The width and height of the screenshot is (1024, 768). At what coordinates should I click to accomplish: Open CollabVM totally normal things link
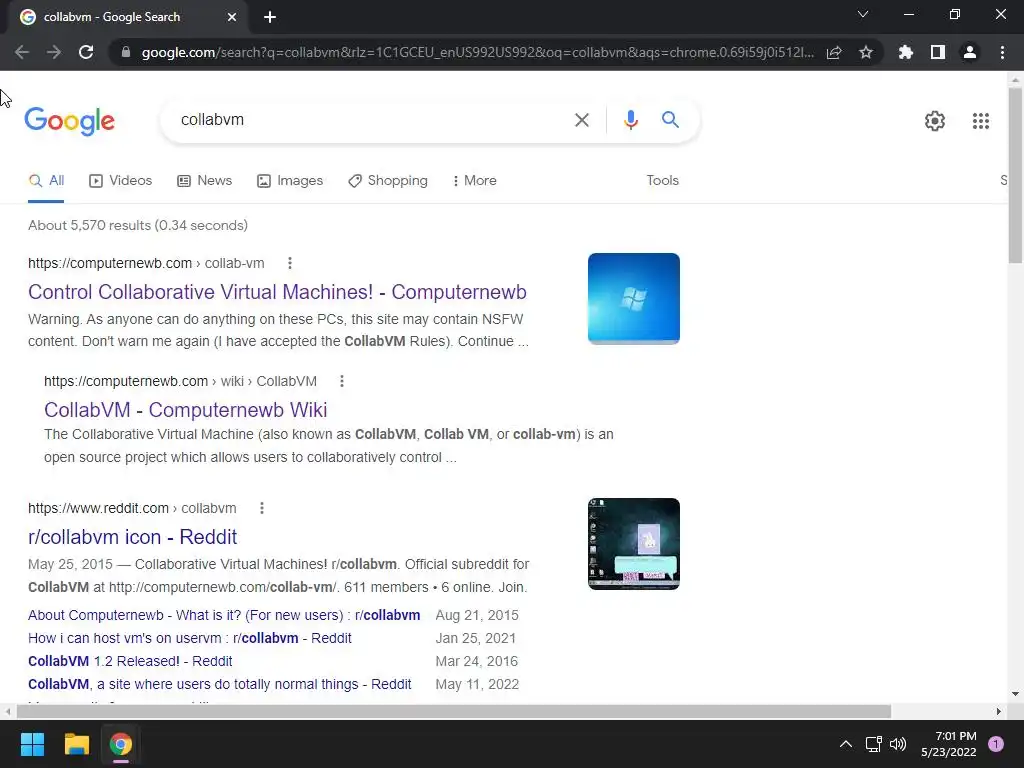pyautogui.click(x=219, y=684)
